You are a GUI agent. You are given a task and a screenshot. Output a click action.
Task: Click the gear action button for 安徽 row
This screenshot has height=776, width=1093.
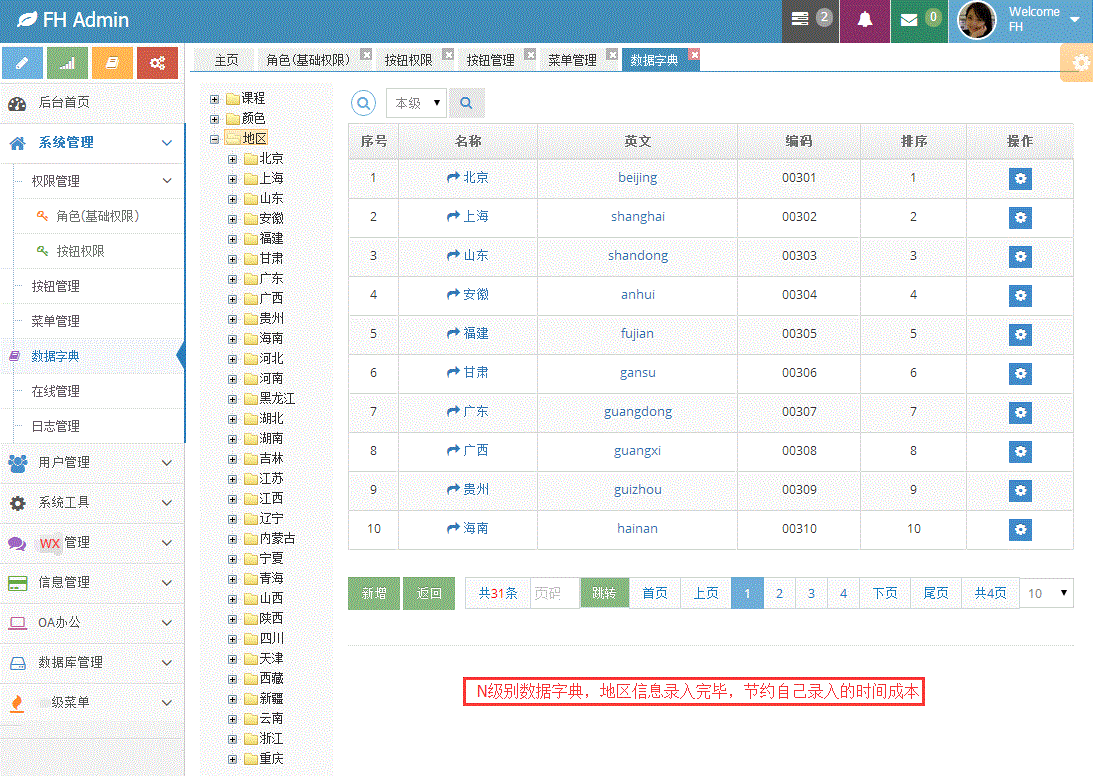[x=1021, y=296]
